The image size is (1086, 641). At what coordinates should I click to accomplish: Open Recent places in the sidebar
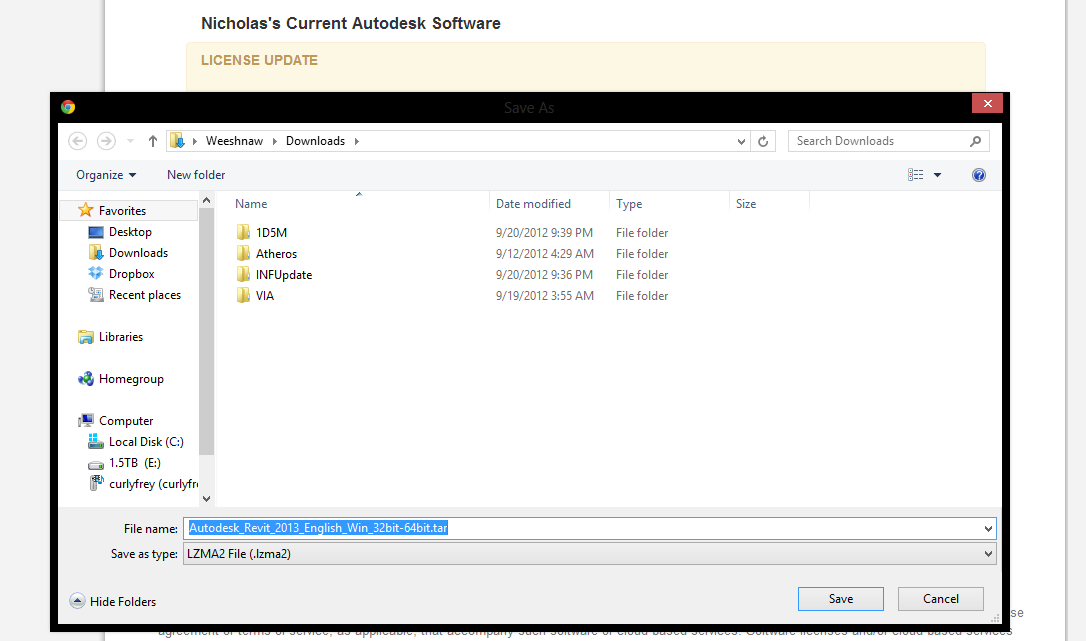[x=144, y=295]
